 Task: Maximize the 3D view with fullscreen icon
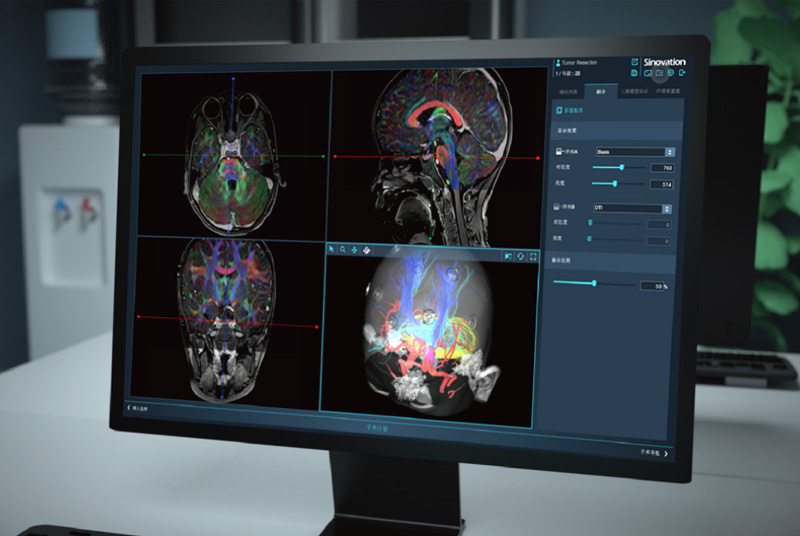coord(533,257)
